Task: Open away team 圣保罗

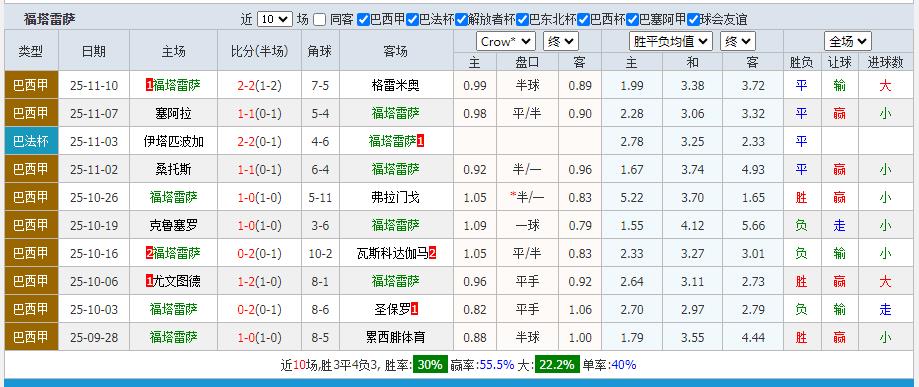Action: click(x=392, y=309)
